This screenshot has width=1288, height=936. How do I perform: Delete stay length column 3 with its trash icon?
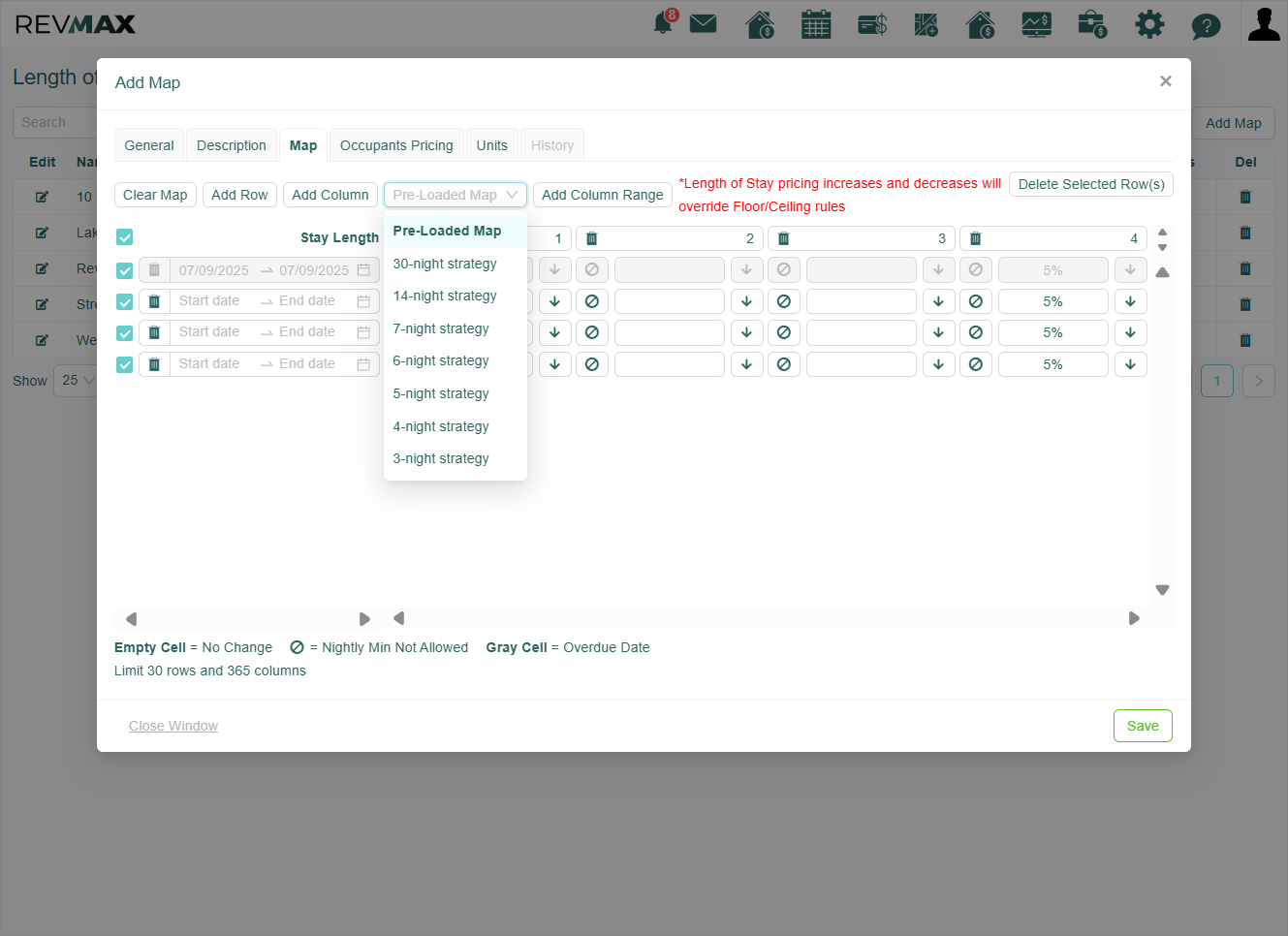tap(784, 238)
